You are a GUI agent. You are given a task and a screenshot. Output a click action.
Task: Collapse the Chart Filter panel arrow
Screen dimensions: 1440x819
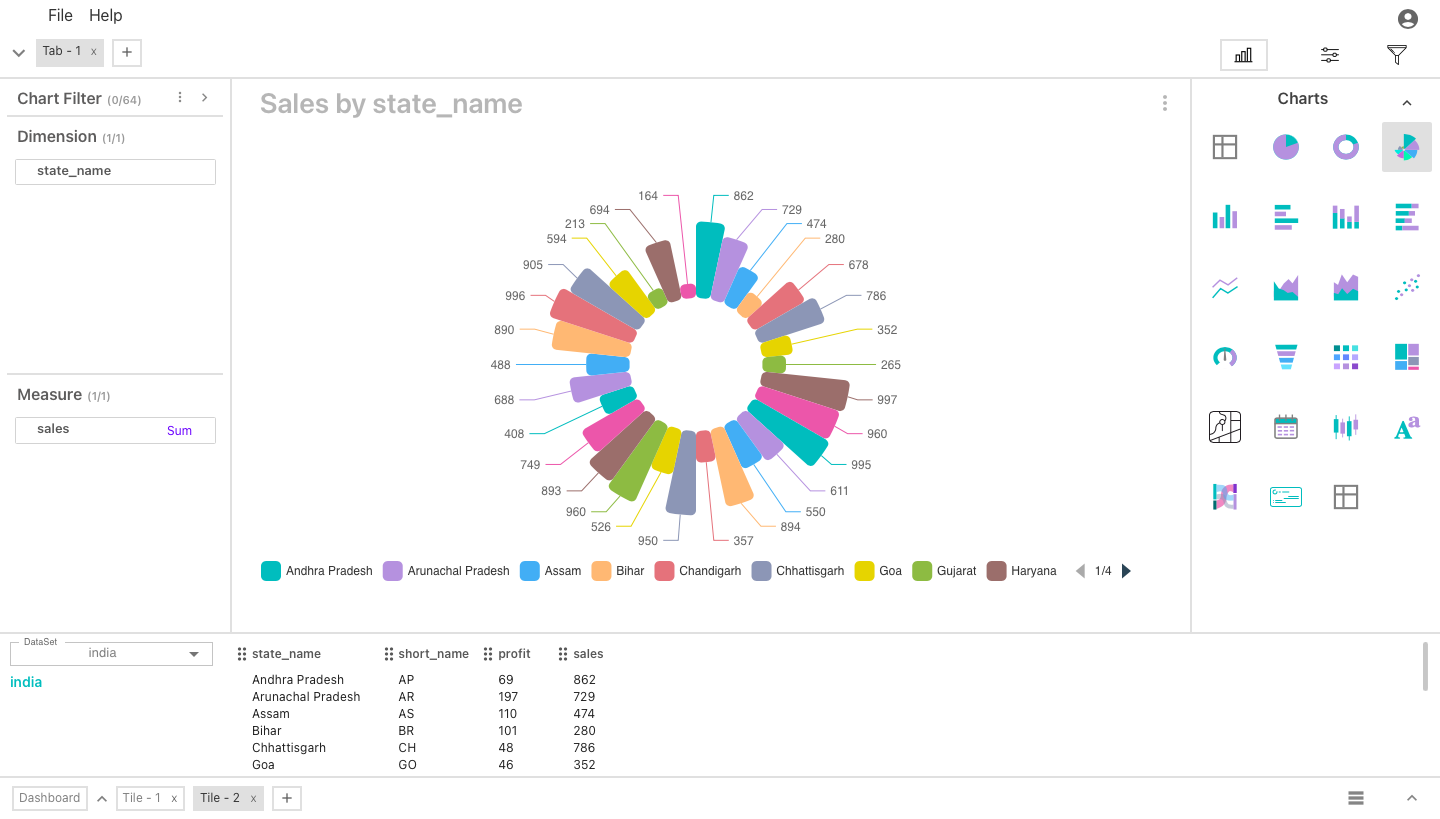coord(204,97)
